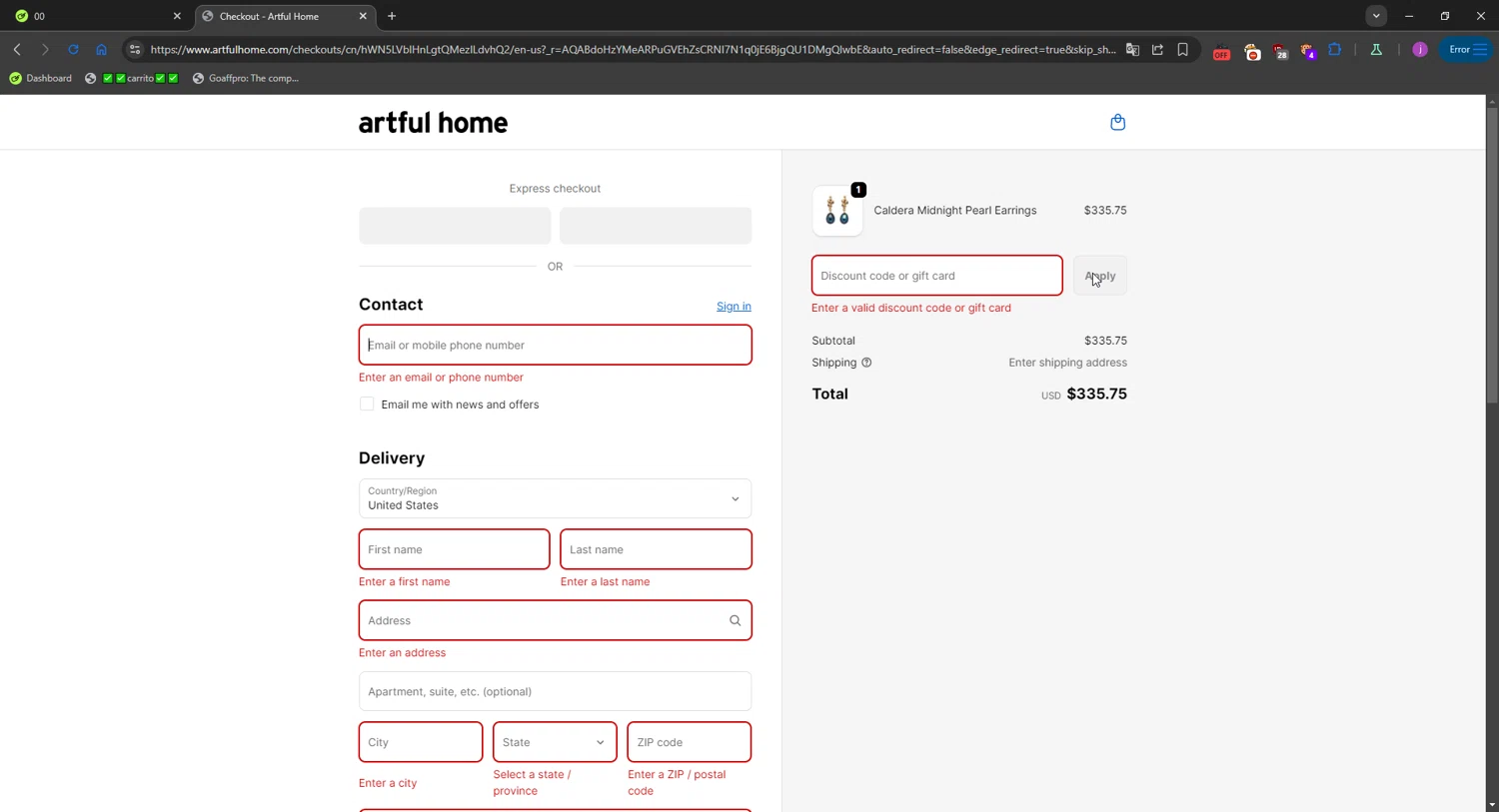The height and width of the screenshot is (812, 1499).
Task: Go forward with the browser forward arrow
Action: (45, 49)
